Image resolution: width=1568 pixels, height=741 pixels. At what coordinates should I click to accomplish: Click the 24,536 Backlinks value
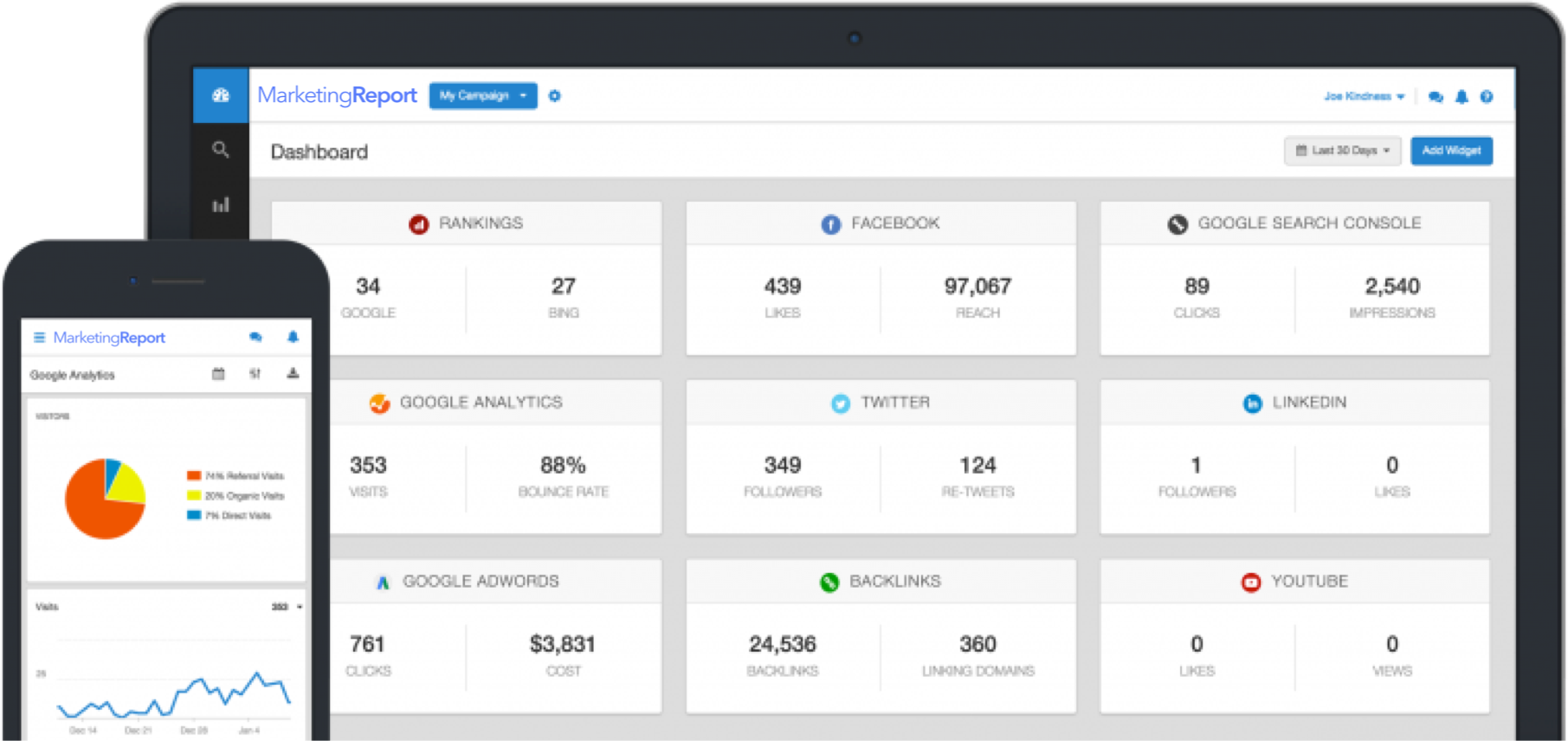tap(783, 645)
